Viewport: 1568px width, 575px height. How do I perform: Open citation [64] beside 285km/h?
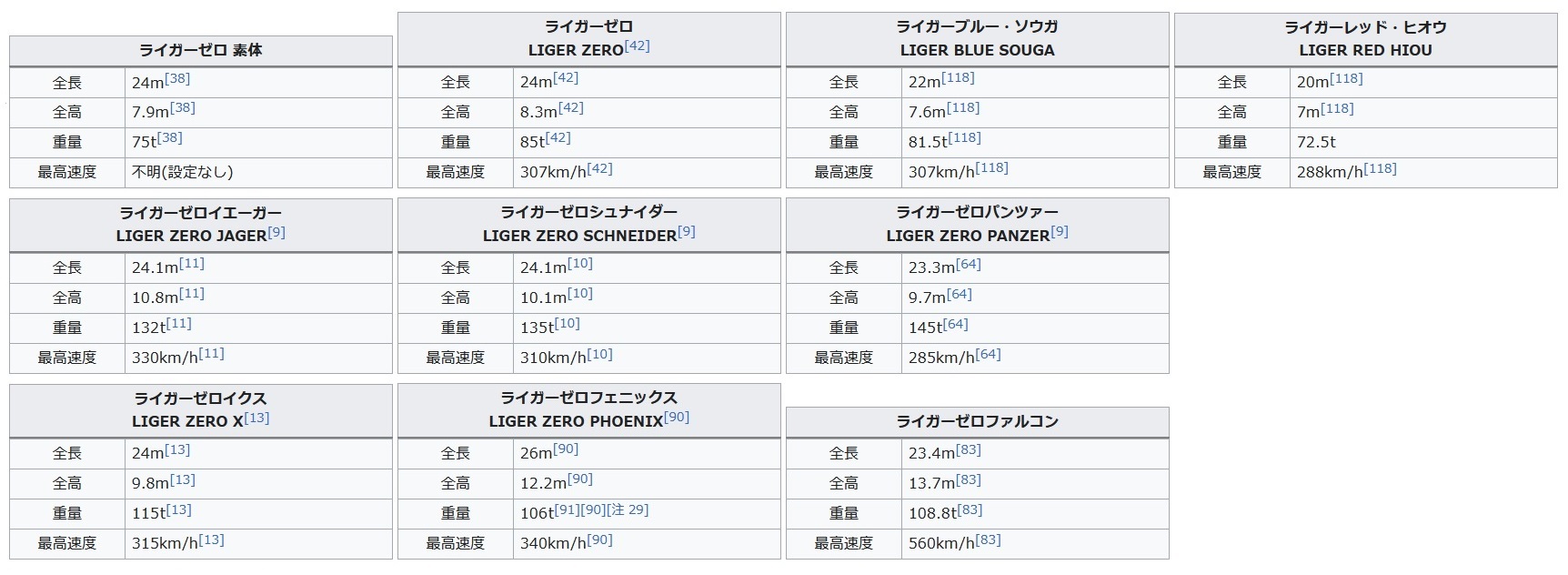pos(988,354)
